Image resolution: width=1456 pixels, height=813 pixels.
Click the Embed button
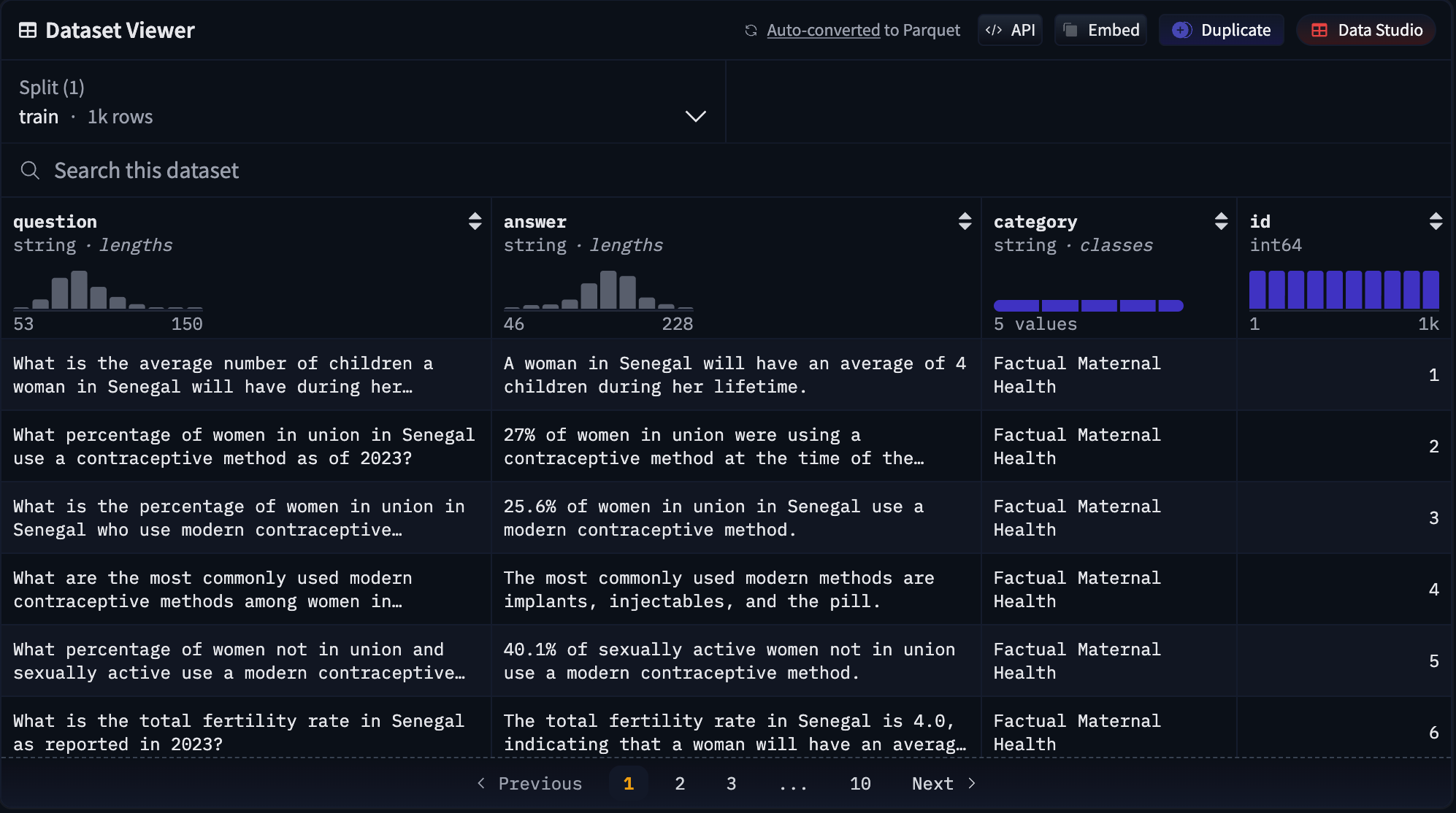pyautogui.click(x=1100, y=30)
